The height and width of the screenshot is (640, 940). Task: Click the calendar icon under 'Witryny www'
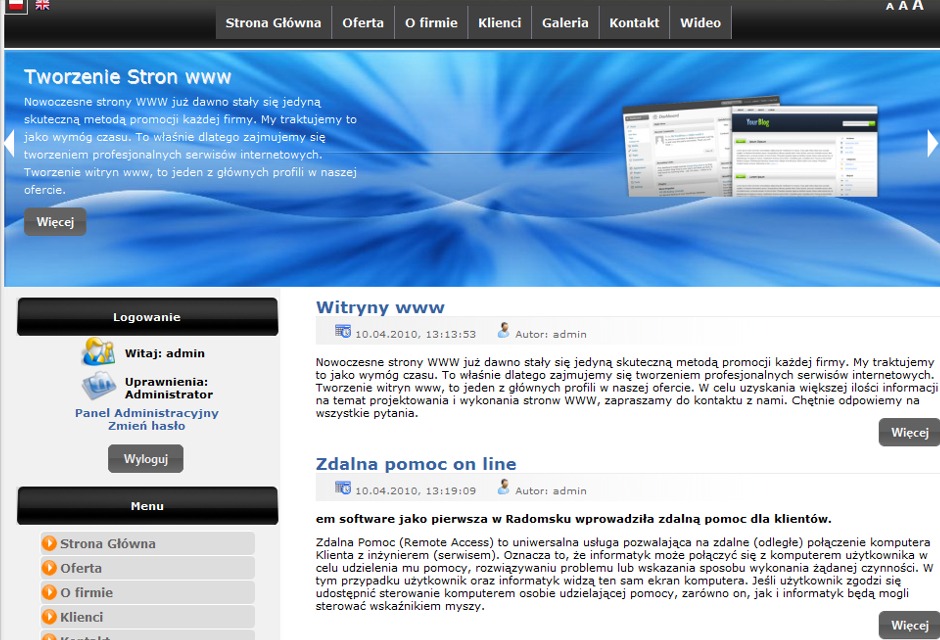pos(343,332)
